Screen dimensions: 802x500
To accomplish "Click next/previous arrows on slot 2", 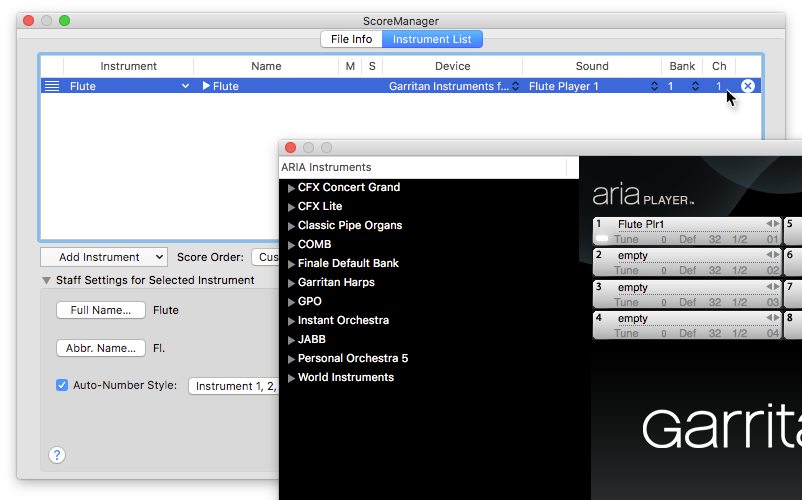I will [772, 254].
